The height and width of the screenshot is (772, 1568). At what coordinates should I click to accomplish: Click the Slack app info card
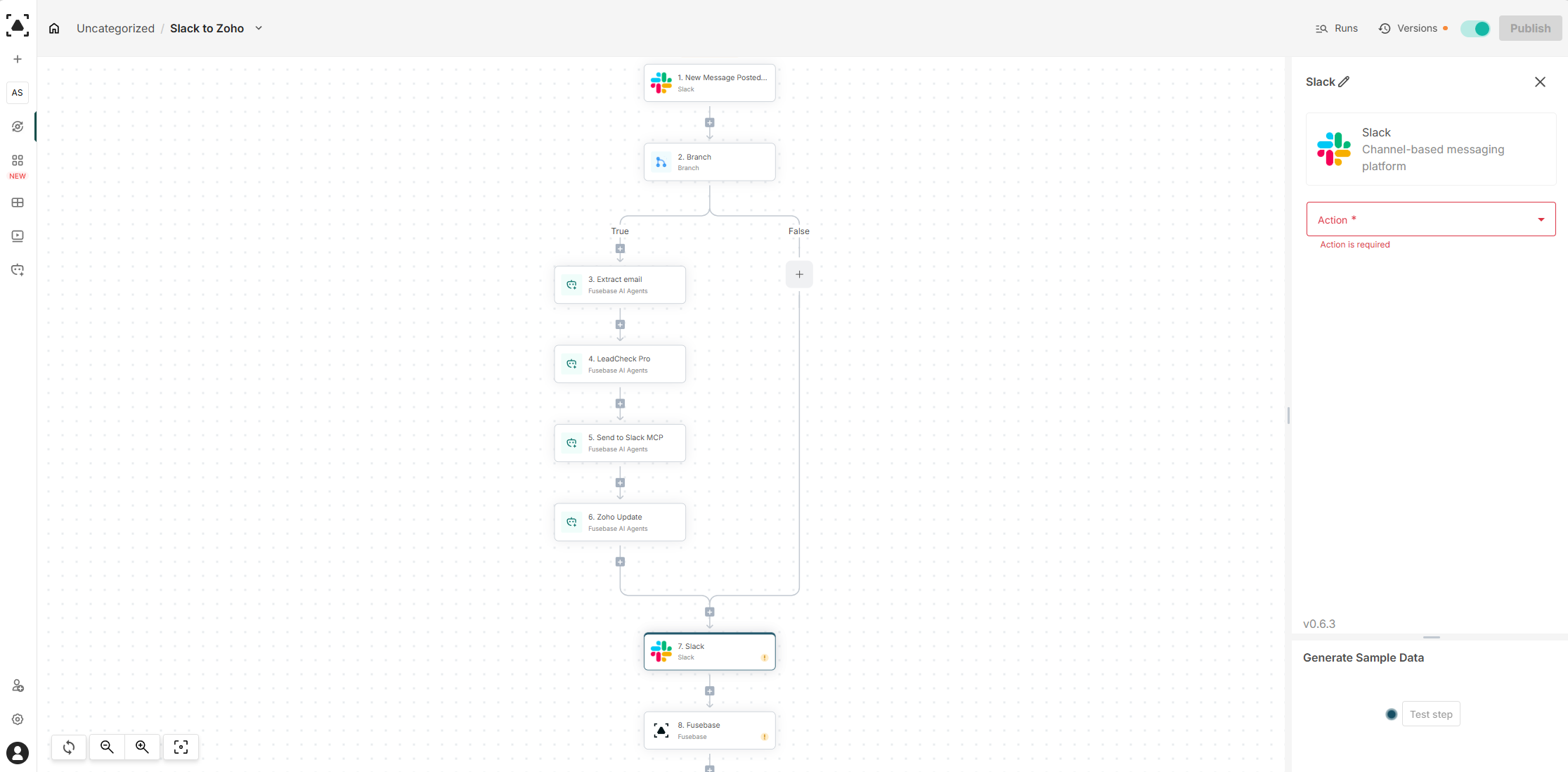click(x=1431, y=149)
